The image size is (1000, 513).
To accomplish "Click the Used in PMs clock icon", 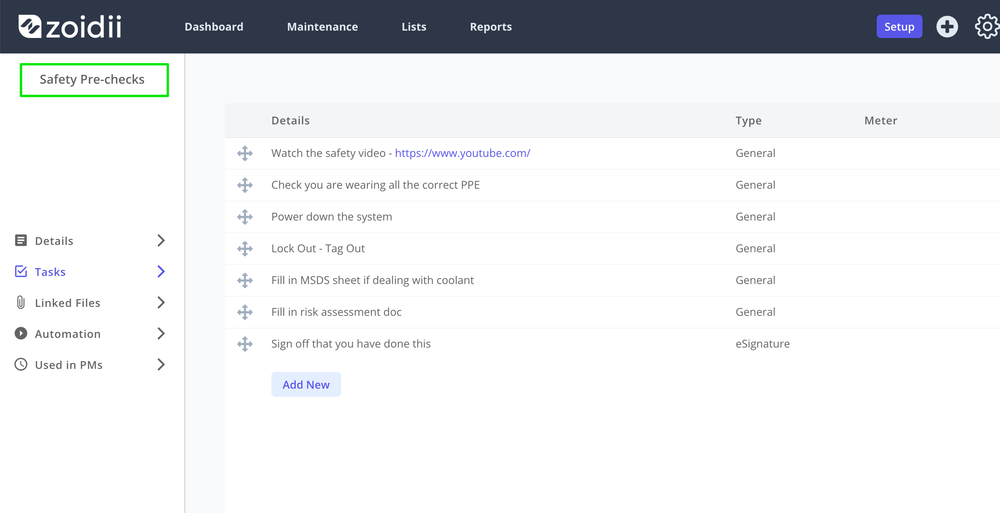I will point(21,364).
